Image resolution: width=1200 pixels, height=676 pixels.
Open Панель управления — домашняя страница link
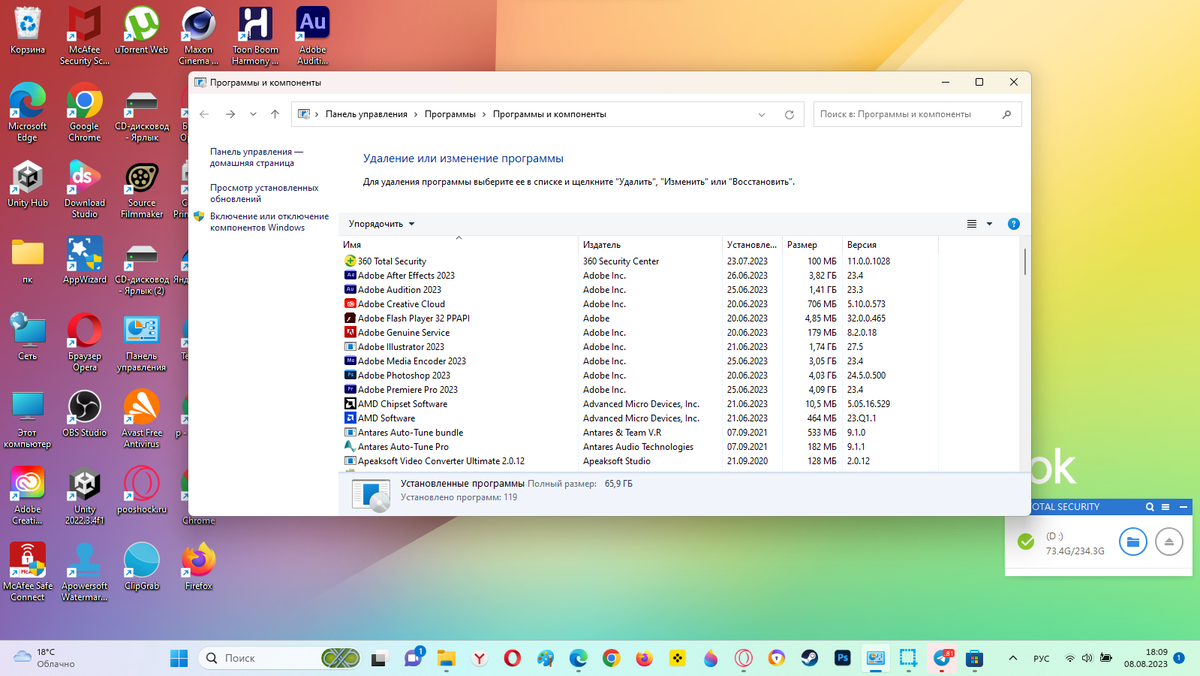256,156
